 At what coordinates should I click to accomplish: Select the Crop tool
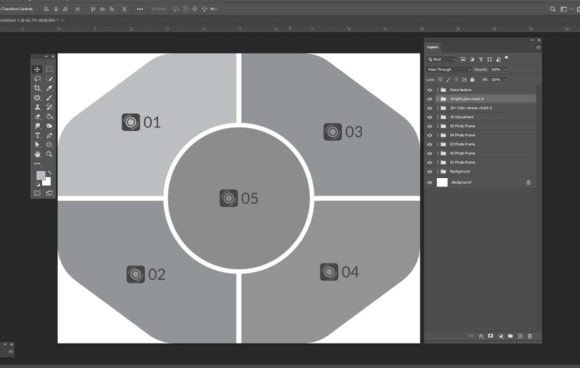(x=37, y=88)
